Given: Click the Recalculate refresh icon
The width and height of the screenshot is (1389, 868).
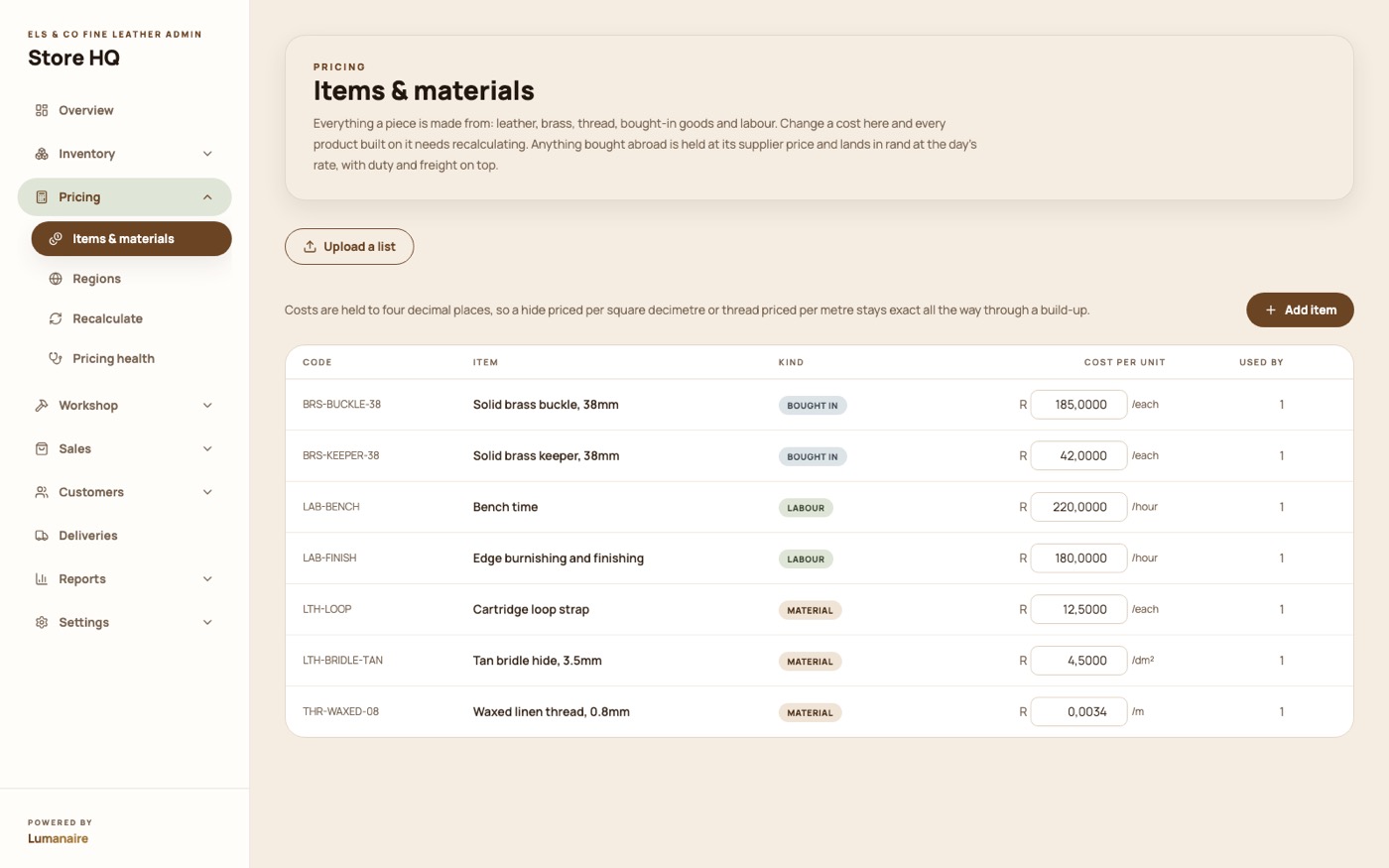Looking at the screenshot, I should click(56, 318).
